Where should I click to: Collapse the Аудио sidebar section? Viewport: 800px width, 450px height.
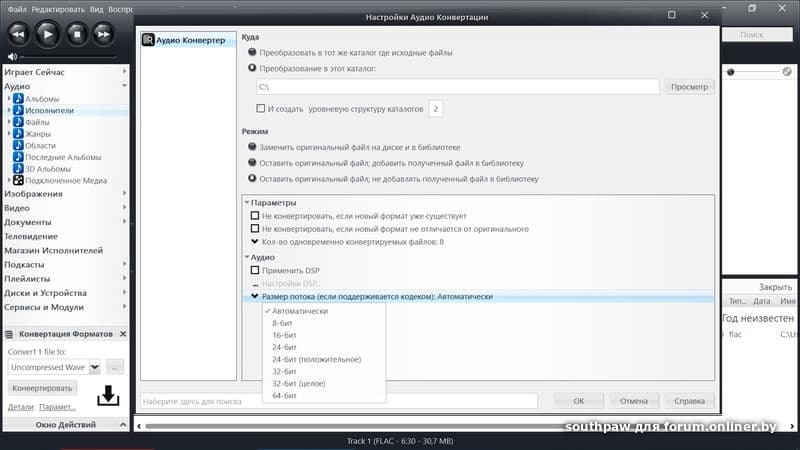click(x=124, y=86)
